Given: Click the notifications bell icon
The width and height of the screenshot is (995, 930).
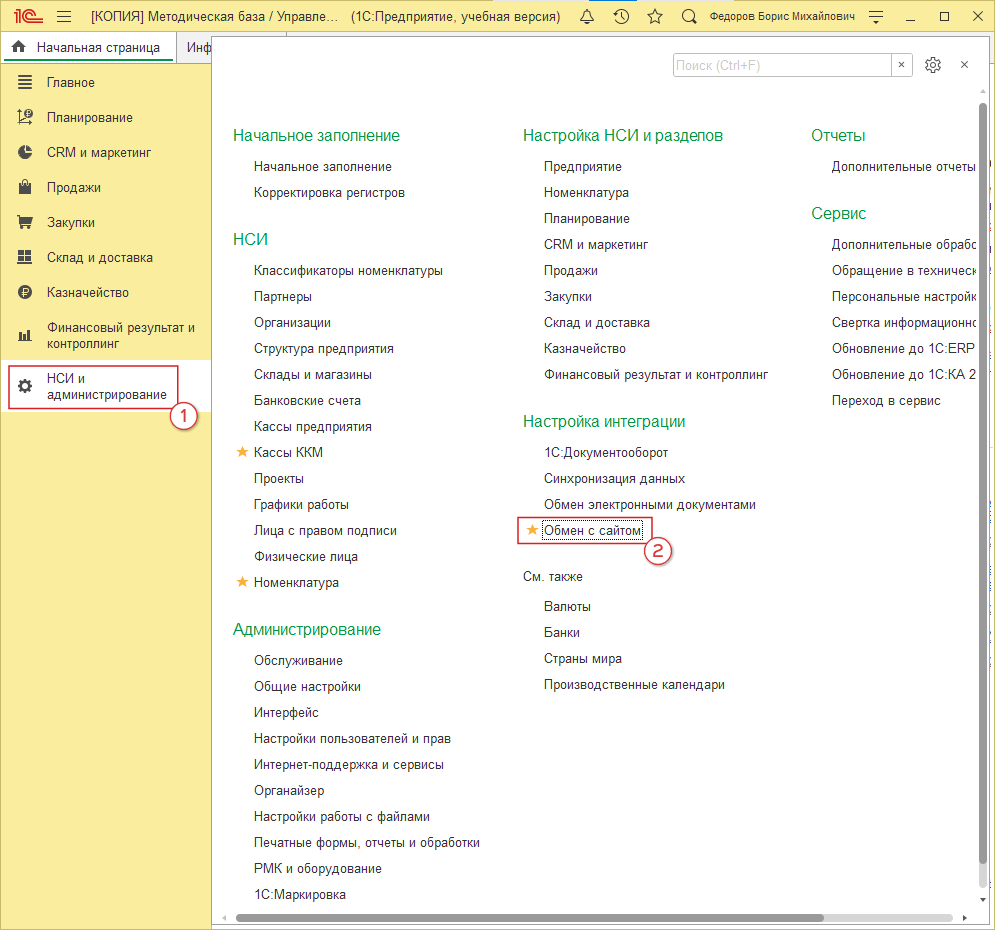Looking at the screenshot, I should click(x=588, y=17).
